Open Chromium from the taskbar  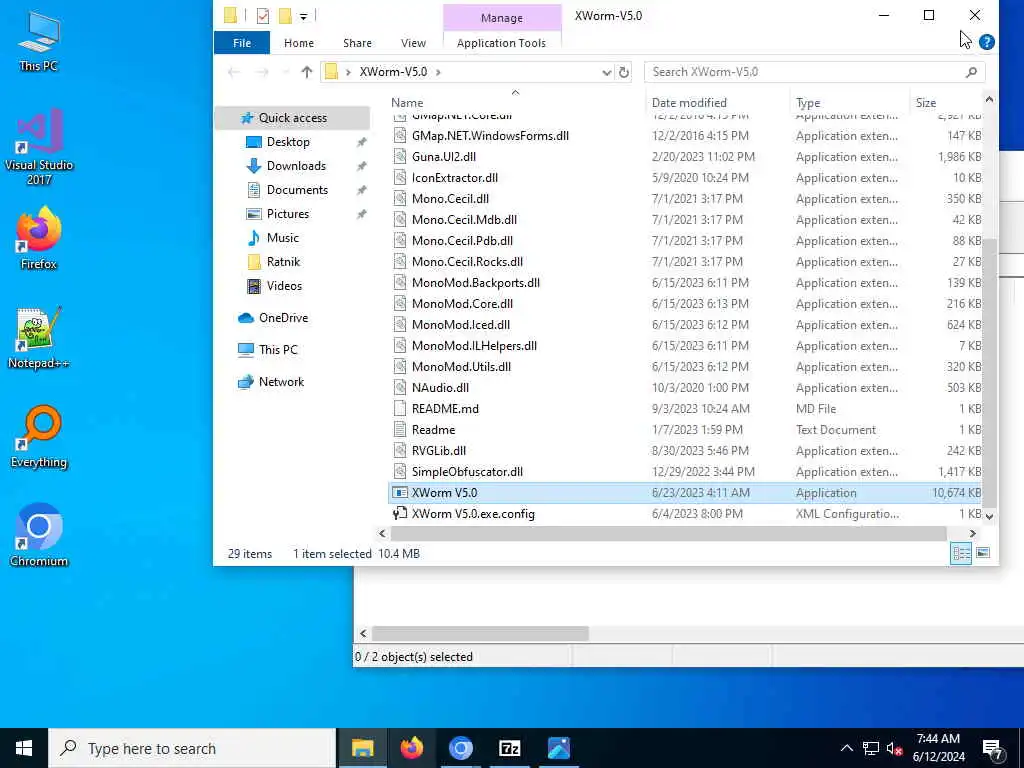click(460, 748)
